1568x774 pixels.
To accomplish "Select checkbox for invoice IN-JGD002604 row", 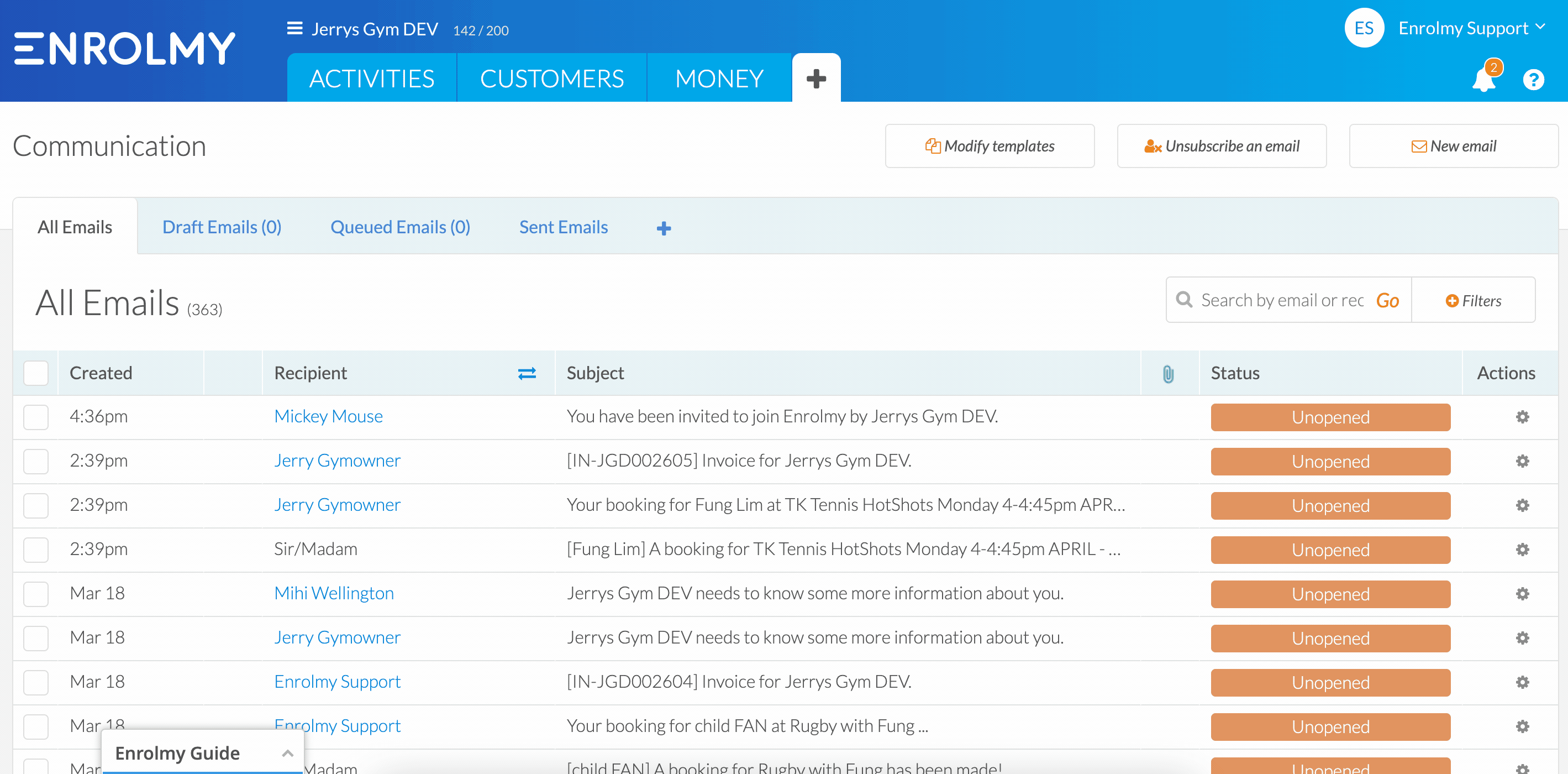I will (x=36, y=683).
